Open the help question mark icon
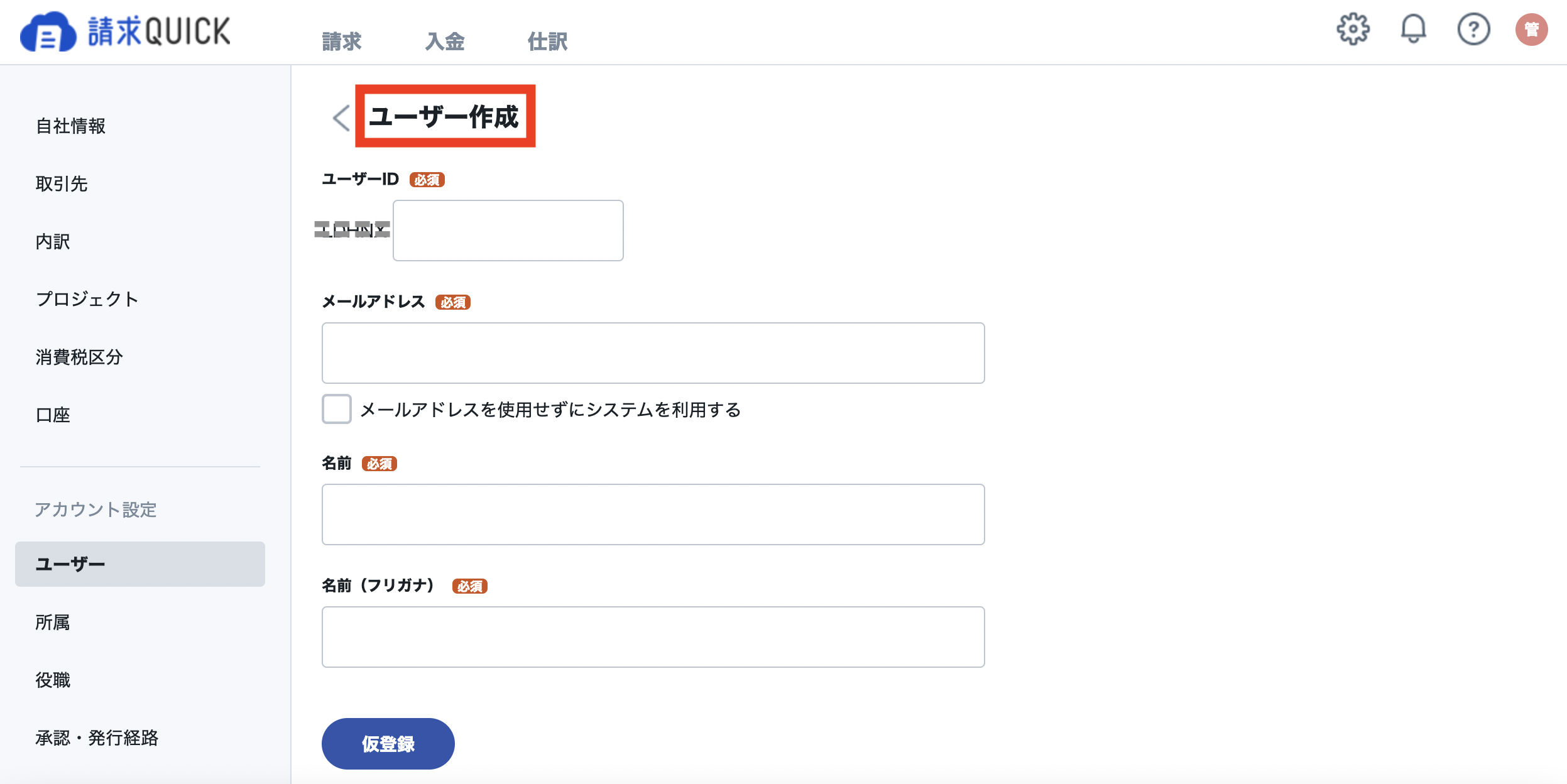The height and width of the screenshot is (784, 1567). (1473, 29)
